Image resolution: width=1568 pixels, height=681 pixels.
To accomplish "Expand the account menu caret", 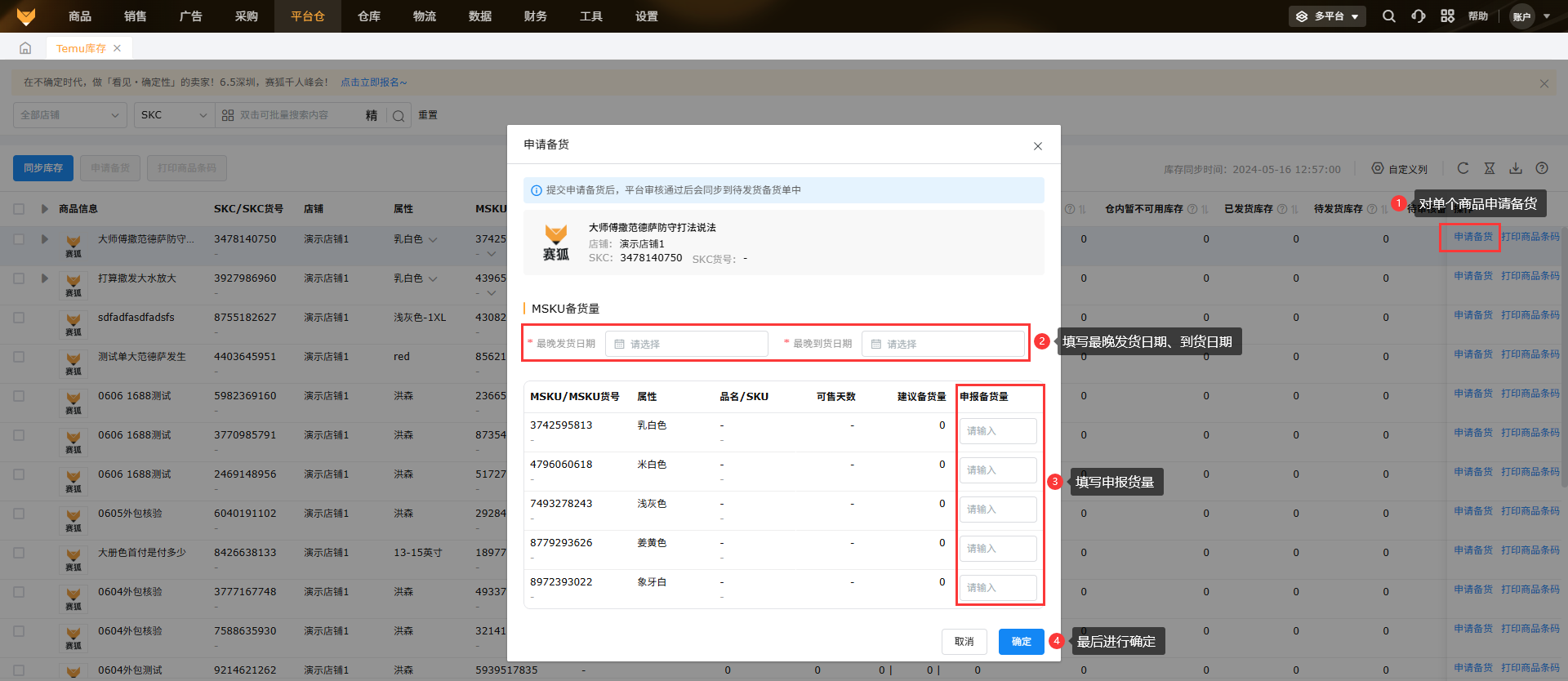I will click(1547, 16).
